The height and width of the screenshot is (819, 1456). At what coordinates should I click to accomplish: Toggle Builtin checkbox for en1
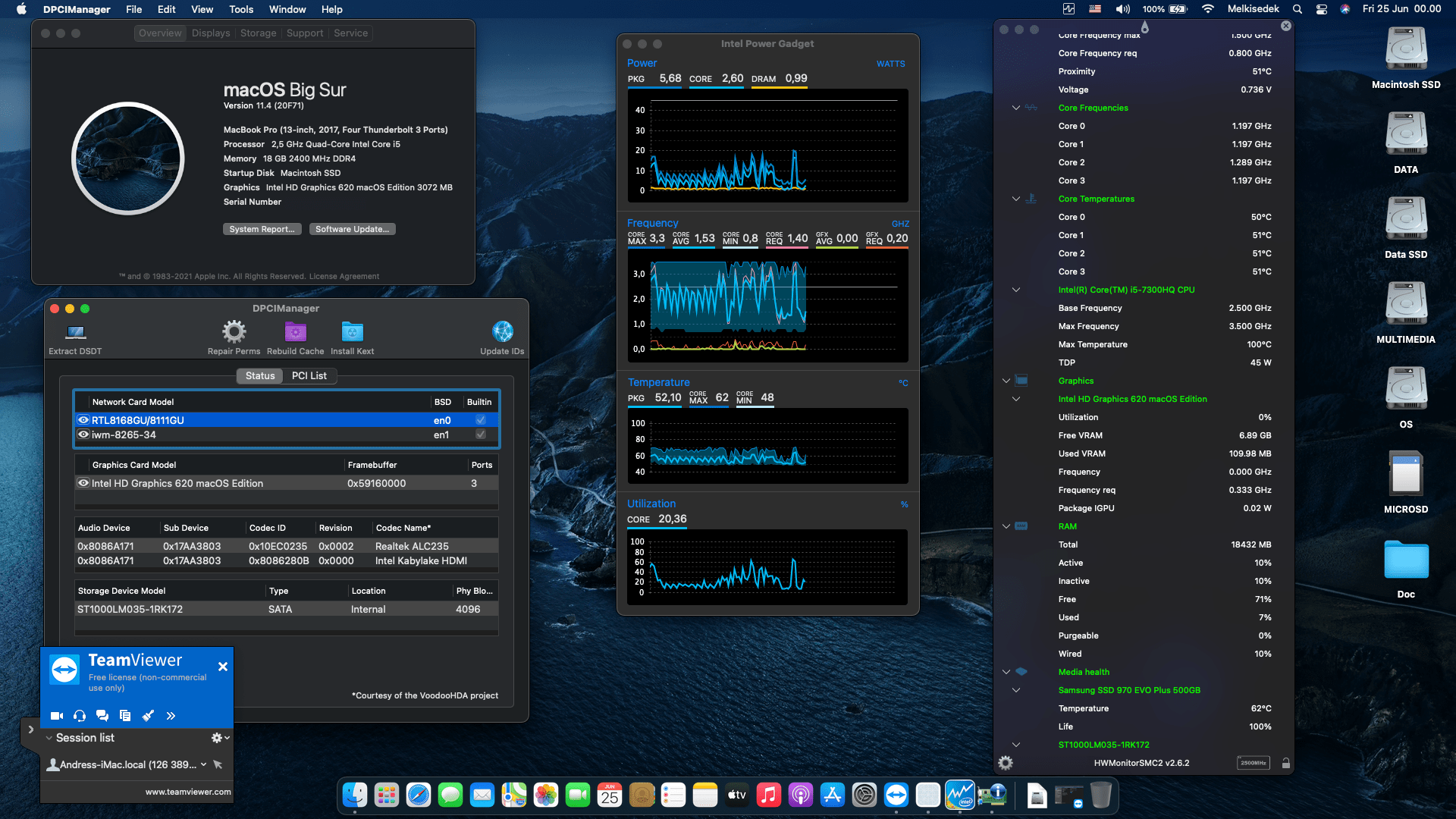480,435
